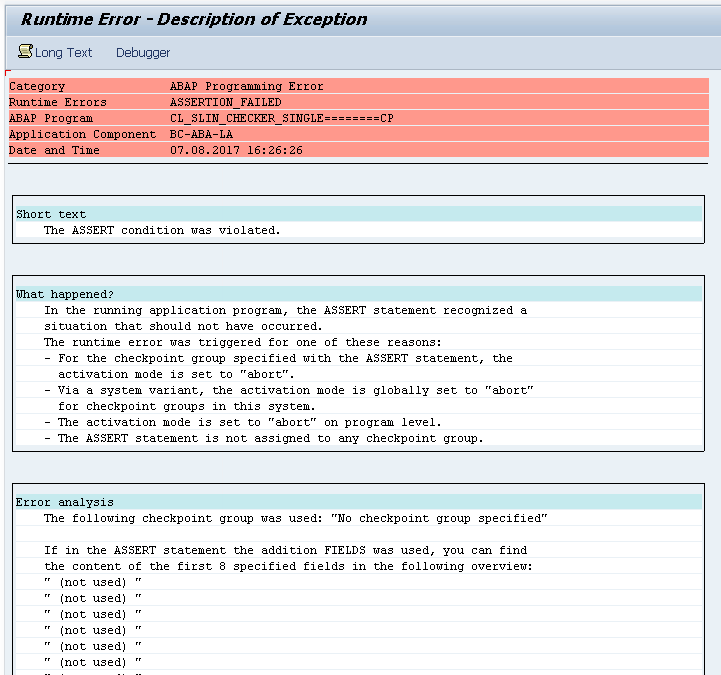Select 'not assigned to any checkpoint group' bullet

264,438
